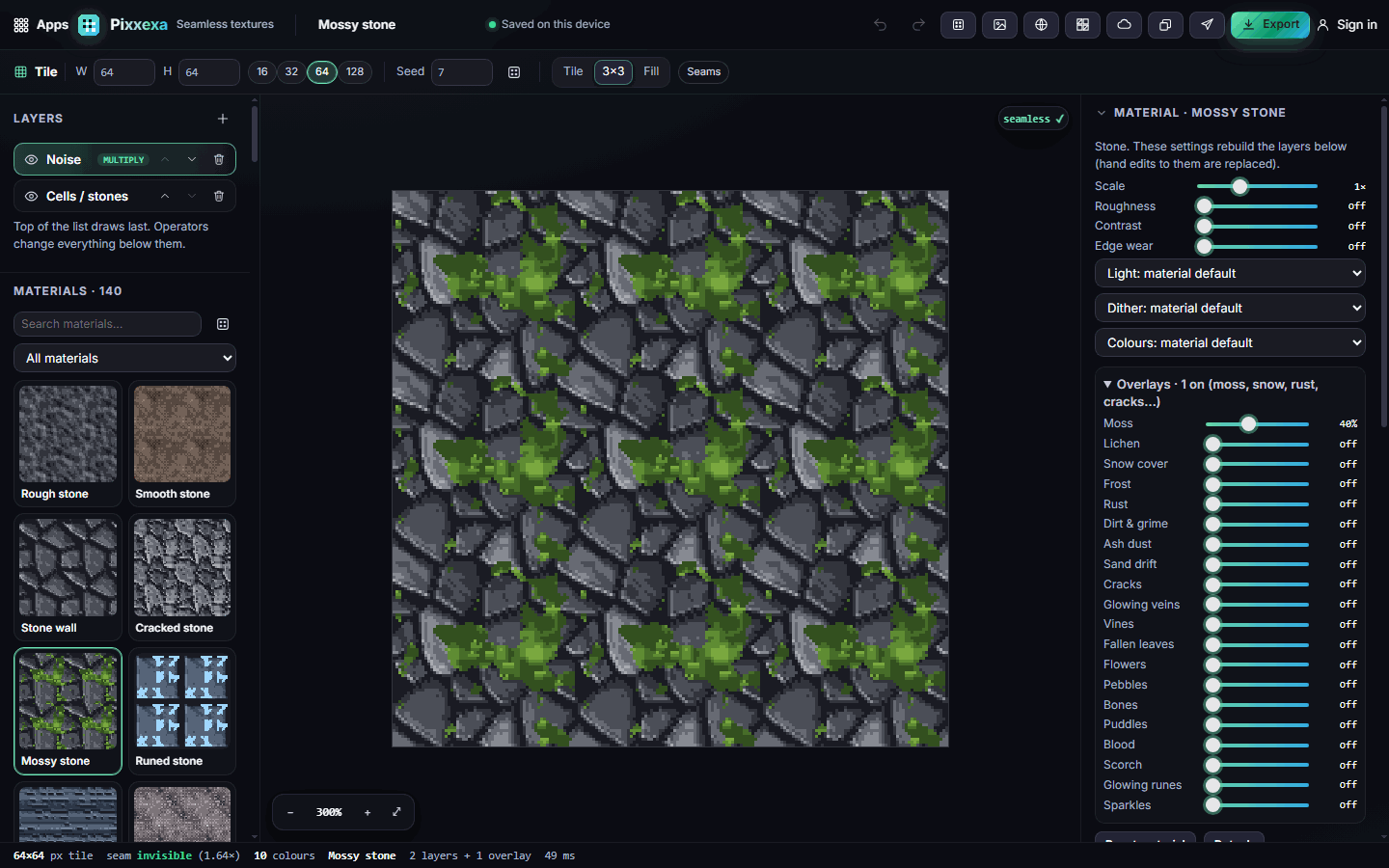
Task: Add a new layer with the plus icon
Action: (223, 119)
